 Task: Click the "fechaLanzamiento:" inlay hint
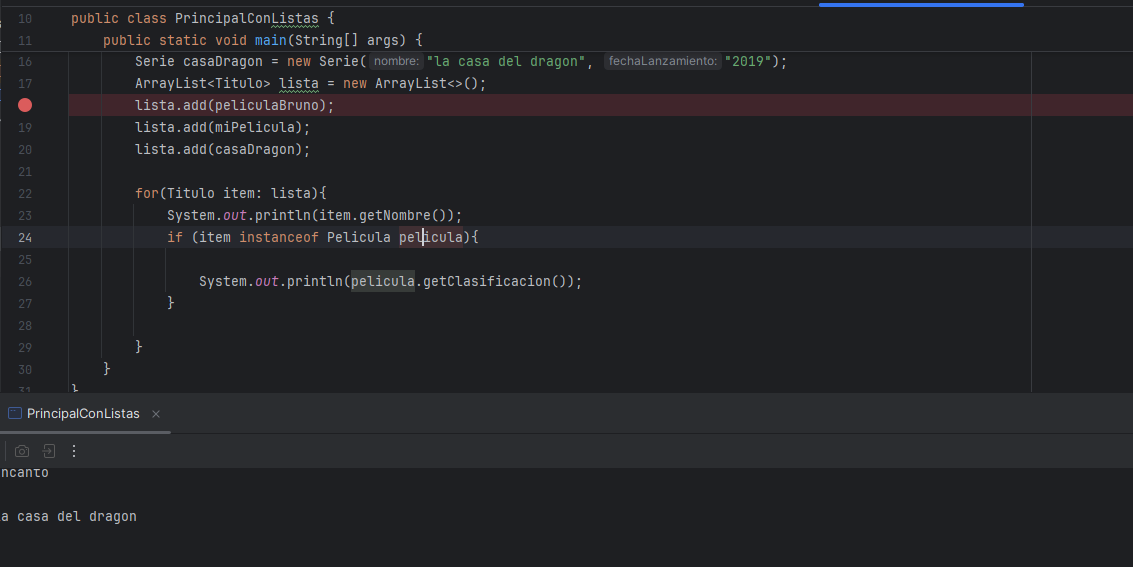tap(663, 61)
